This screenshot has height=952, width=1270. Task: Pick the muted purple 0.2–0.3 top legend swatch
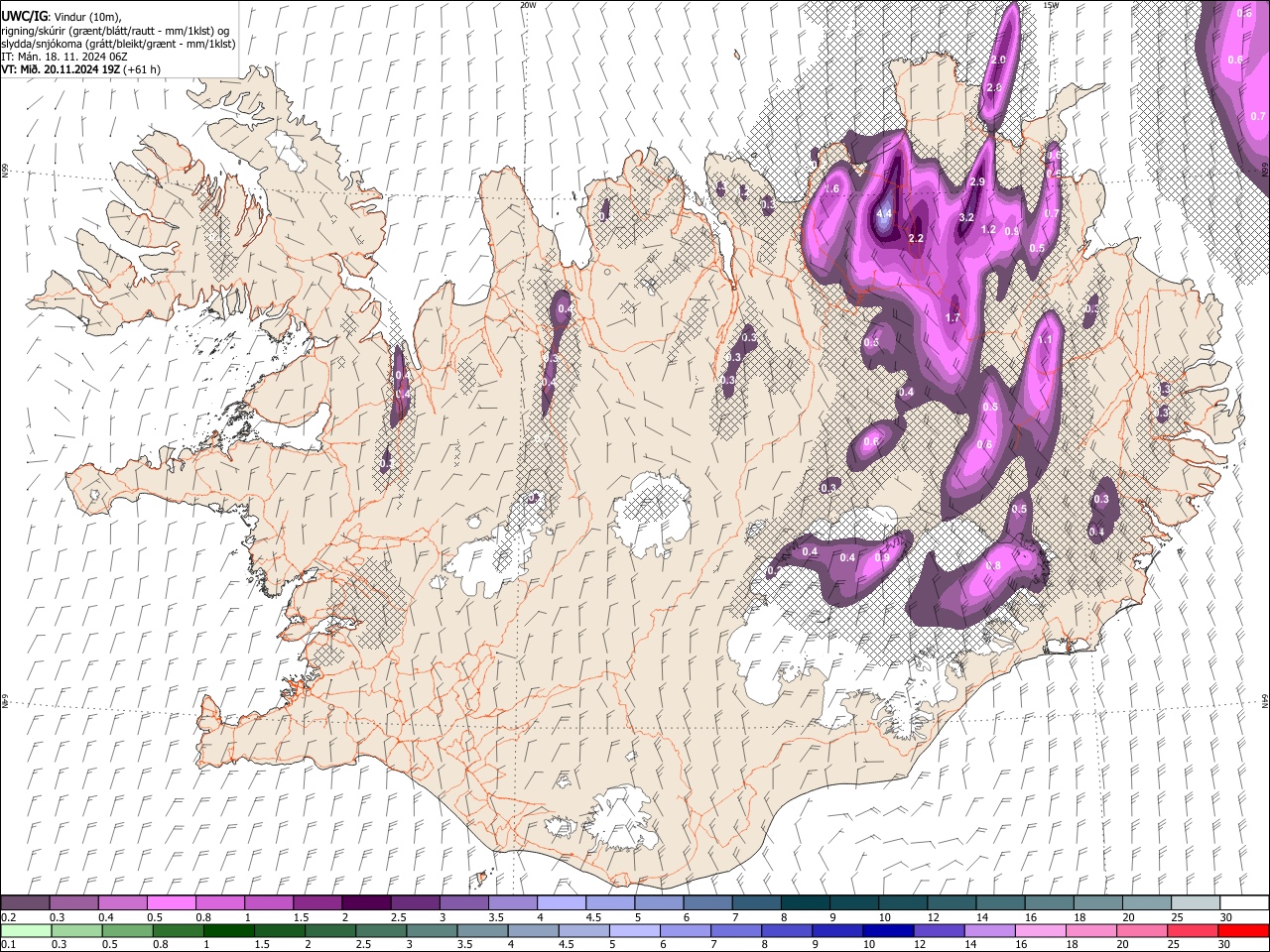(25, 902)
